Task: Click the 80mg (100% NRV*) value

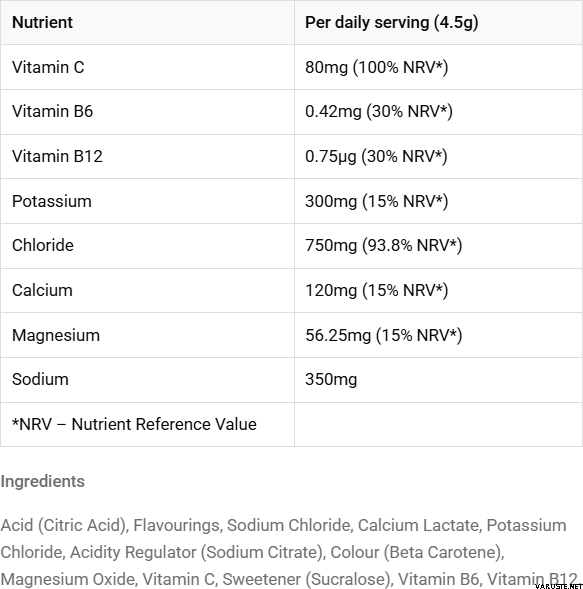Action: pos(376,68)
